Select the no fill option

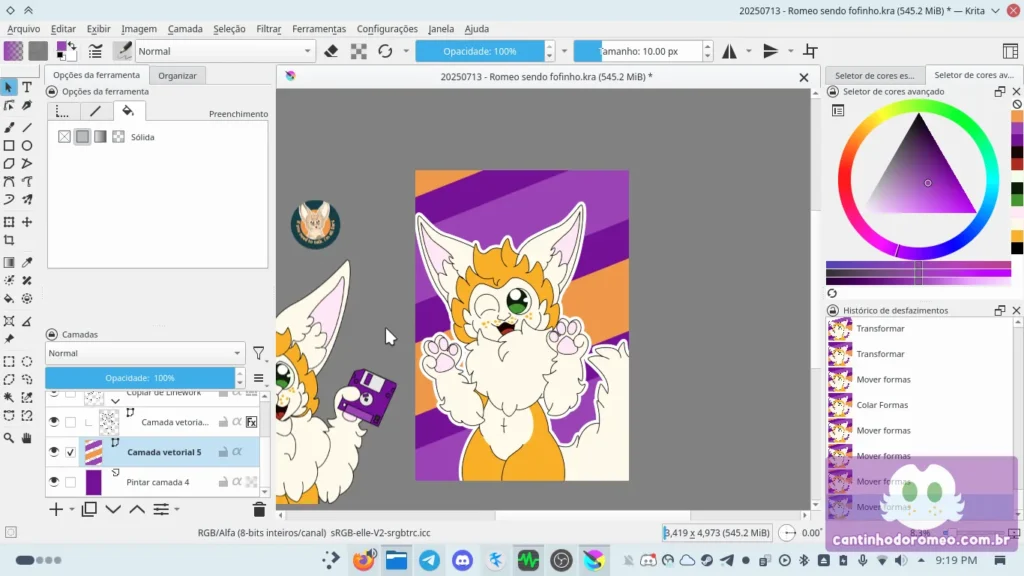(x=64, y=136)
